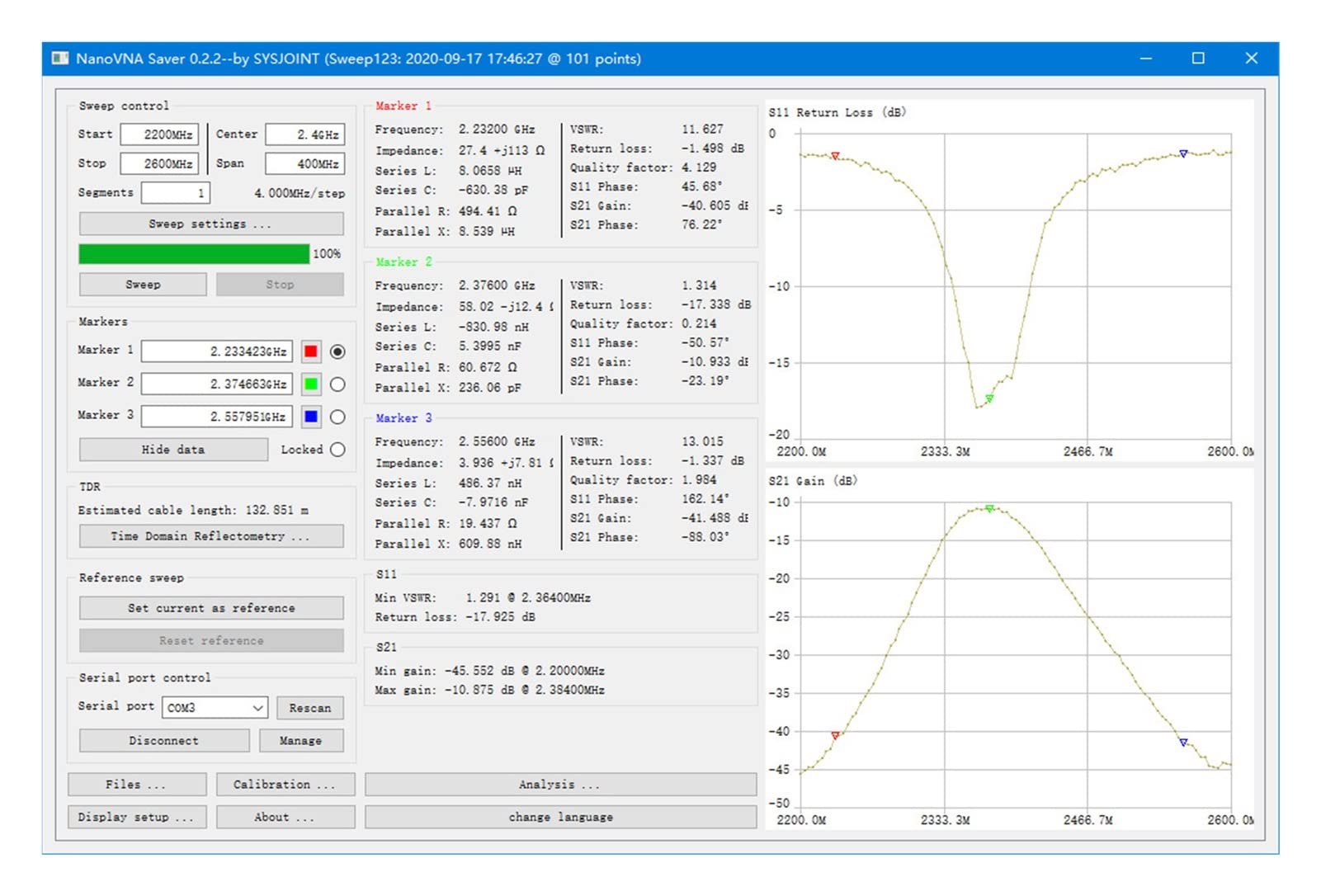Click the green marker triangle on S11 chart

point(989,398)
